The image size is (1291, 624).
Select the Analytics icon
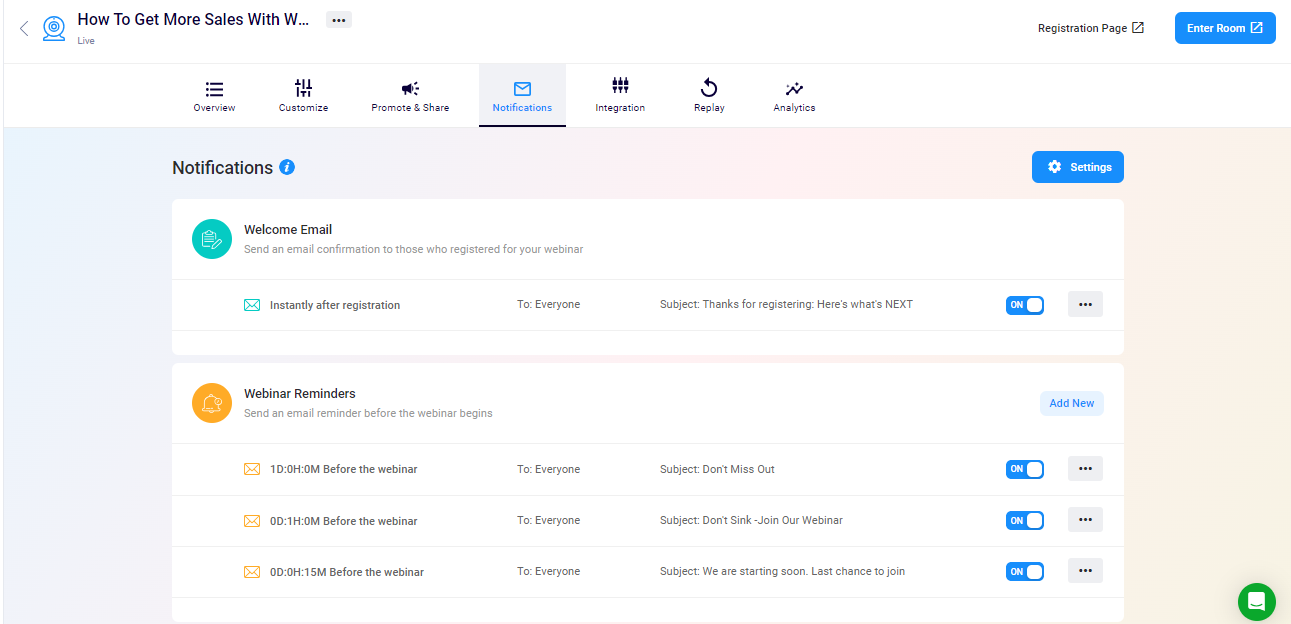point(793,86)
